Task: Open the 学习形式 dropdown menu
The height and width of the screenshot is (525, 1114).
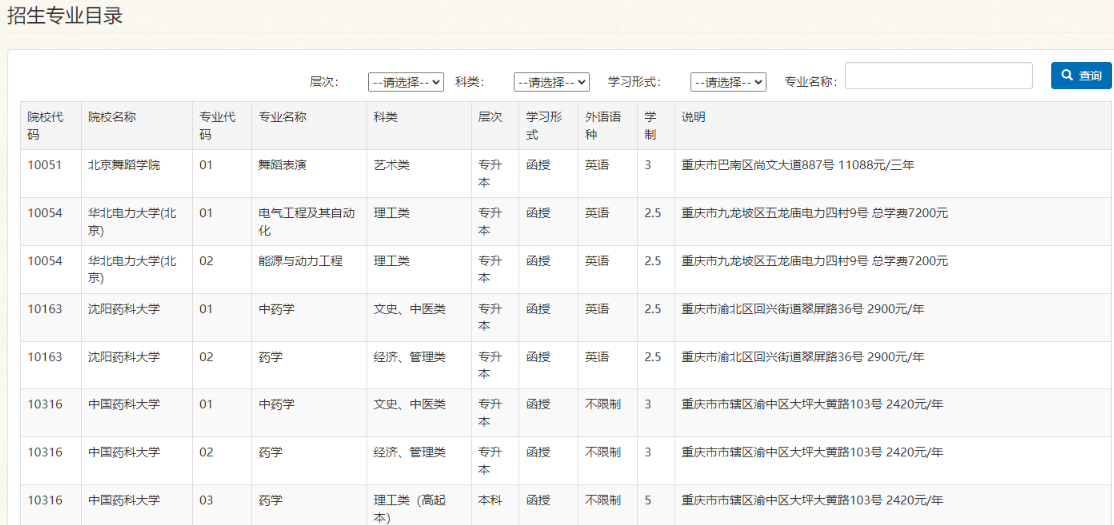Action: [x=728, y=82]
